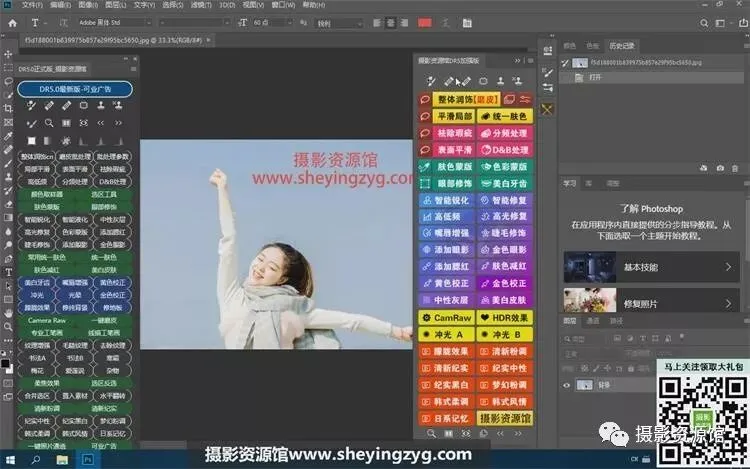The height and width of the screenshot is (469, 750).
Task: Select the Eyedropper tool
Action: coord(8,136)
